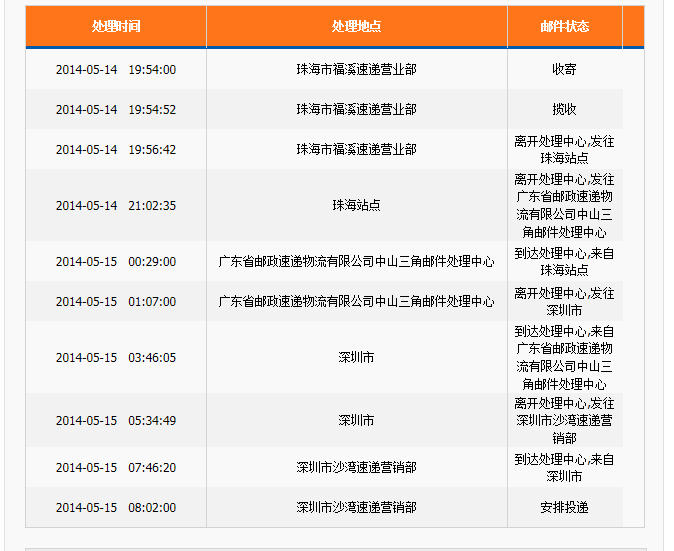Click status 离开处理中心,发往深圳市沙湾速递营销部
The image size is (674, 551).
click(564, 420)
